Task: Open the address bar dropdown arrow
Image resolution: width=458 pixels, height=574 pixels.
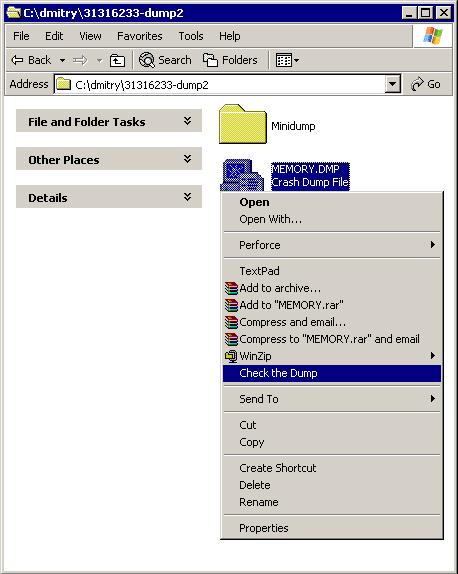Action: pos(392,84)
